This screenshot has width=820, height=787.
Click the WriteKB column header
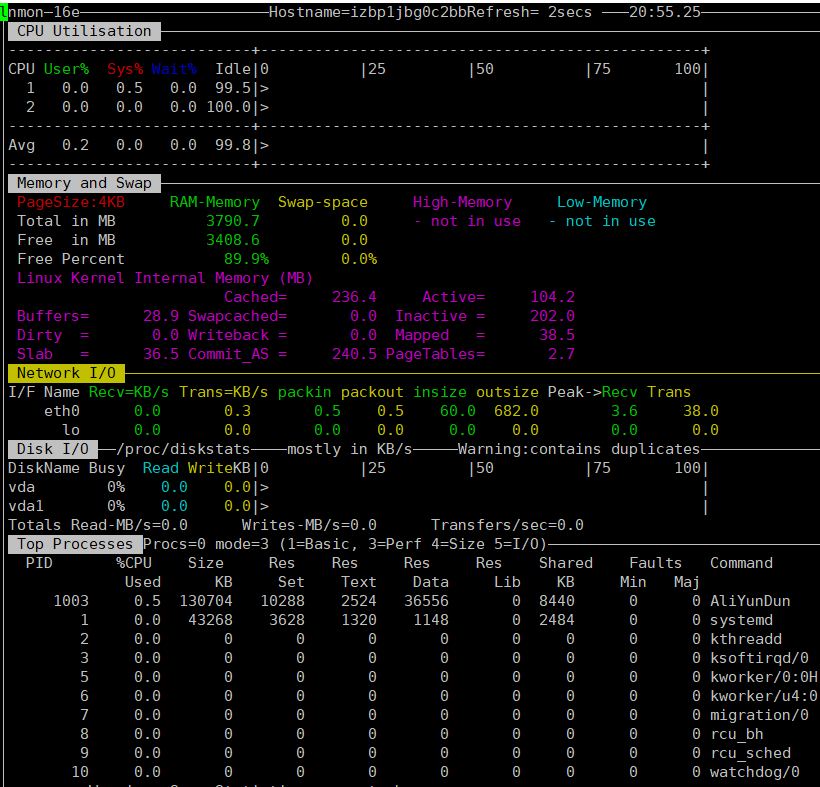(219, 468)
